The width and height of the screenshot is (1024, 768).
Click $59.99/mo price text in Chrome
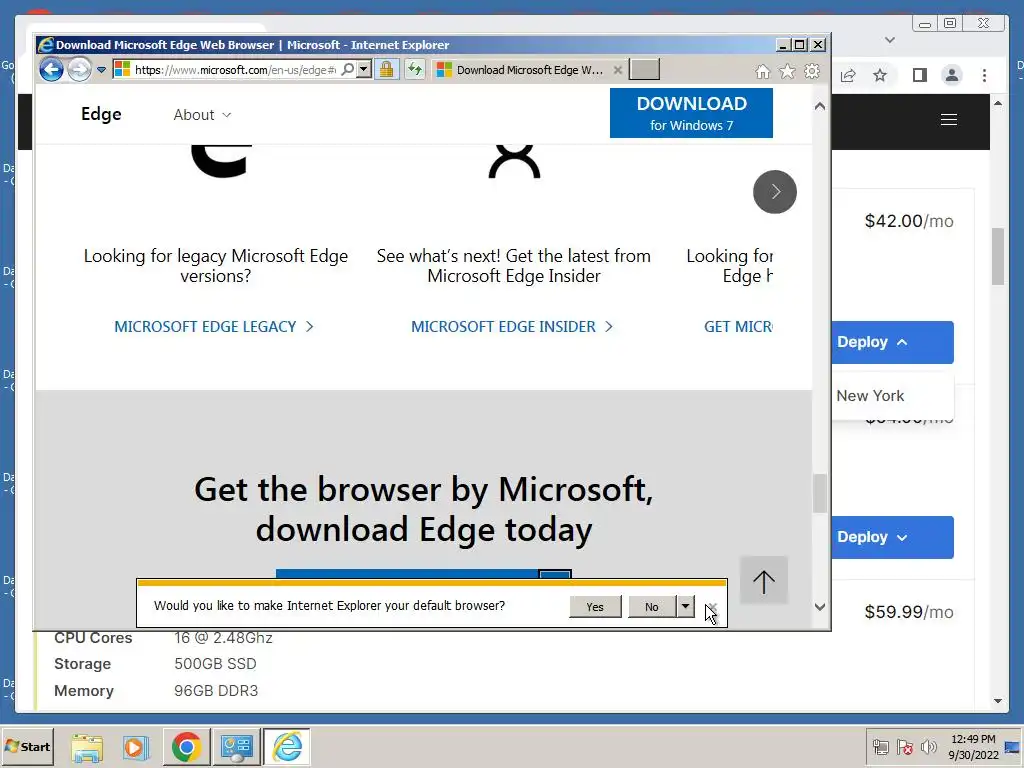pos(909,612)
